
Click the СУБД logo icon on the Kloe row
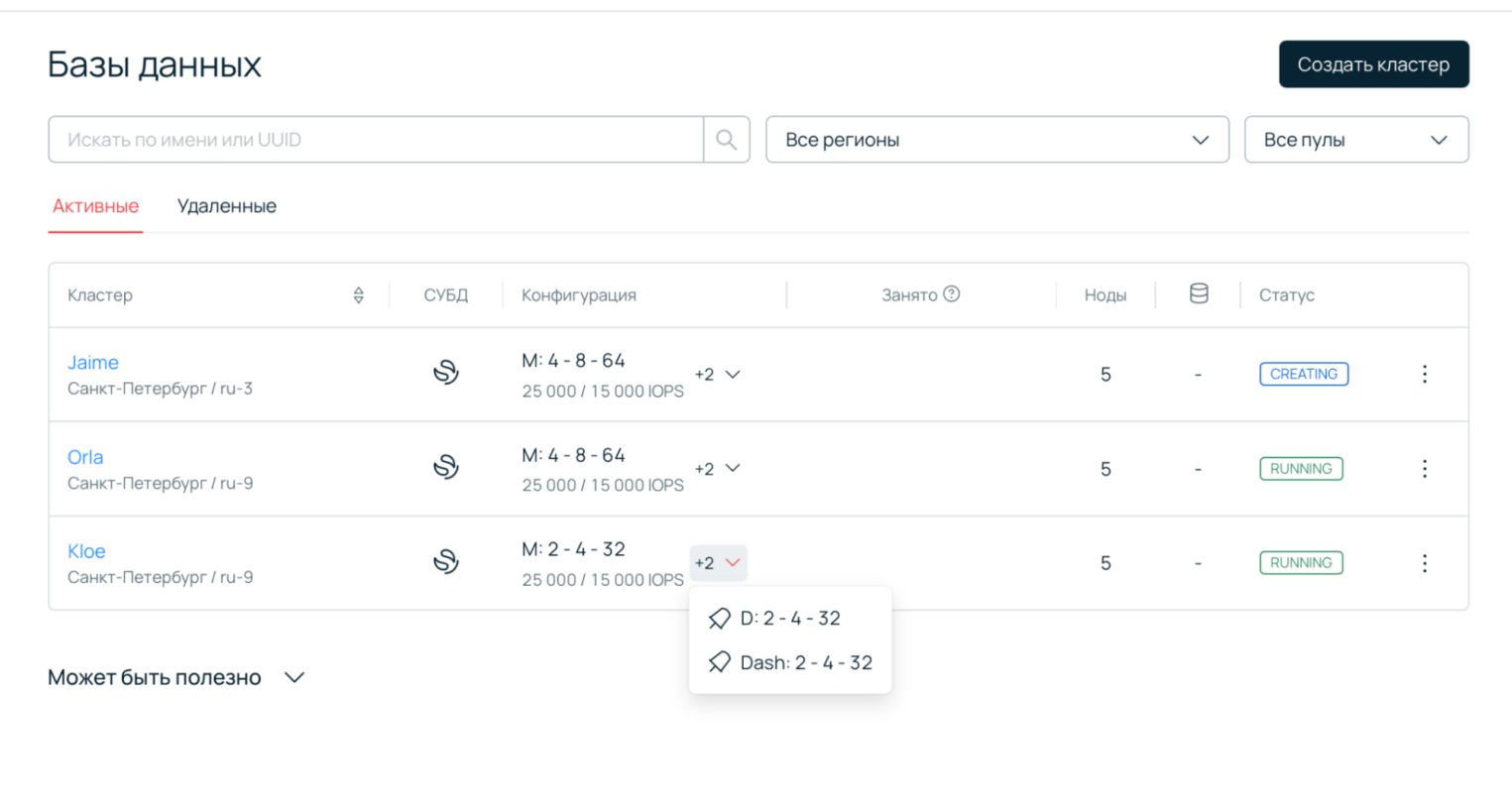pyautogui.click(x=447, y=562)
